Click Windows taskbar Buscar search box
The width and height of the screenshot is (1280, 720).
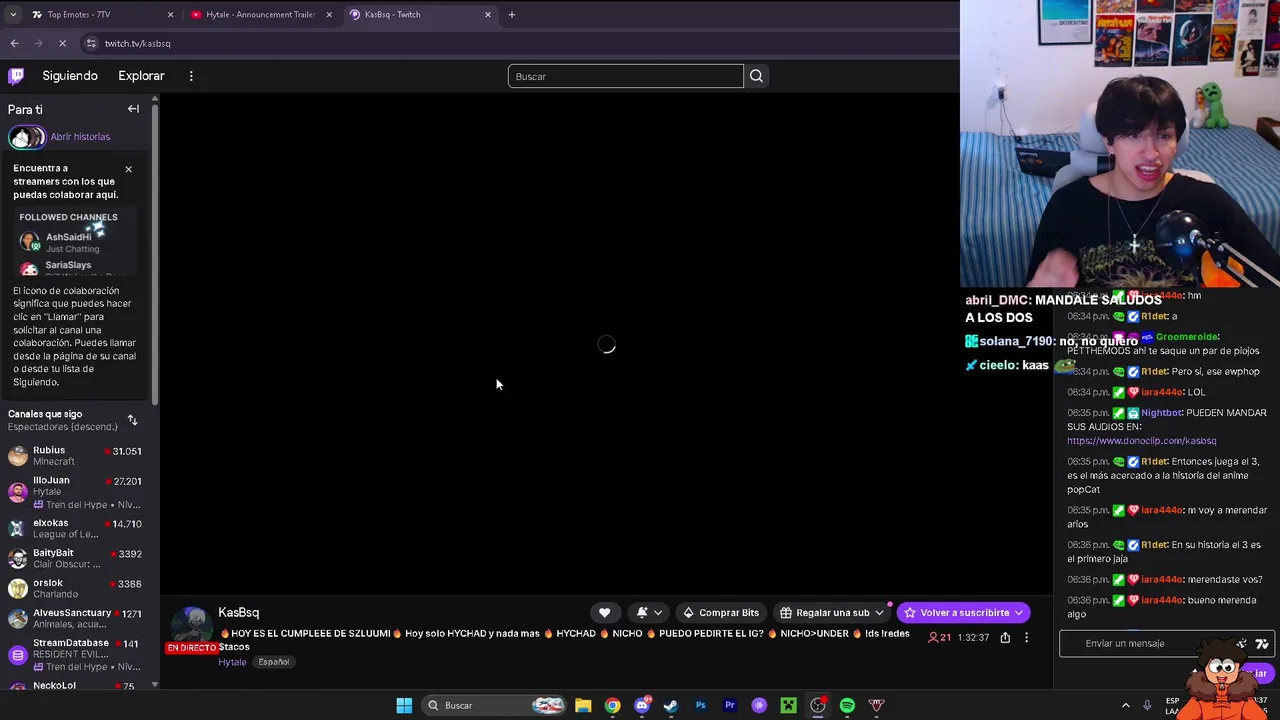point(495,705)
